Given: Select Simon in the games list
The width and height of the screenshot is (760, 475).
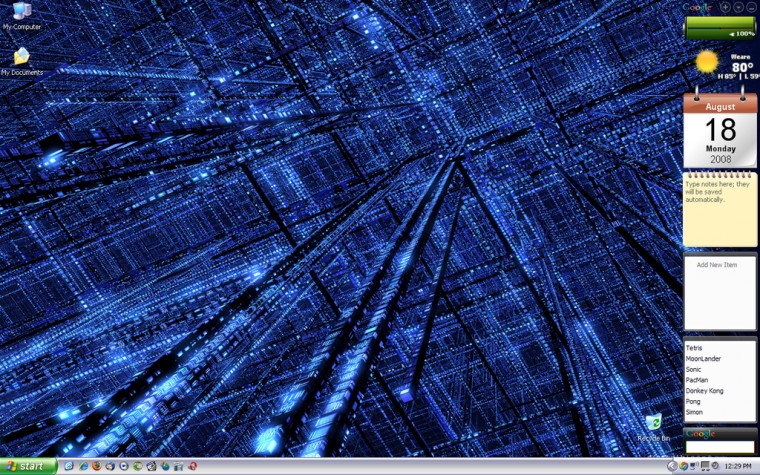Looking at the screenshot, I should coord(694,412).
